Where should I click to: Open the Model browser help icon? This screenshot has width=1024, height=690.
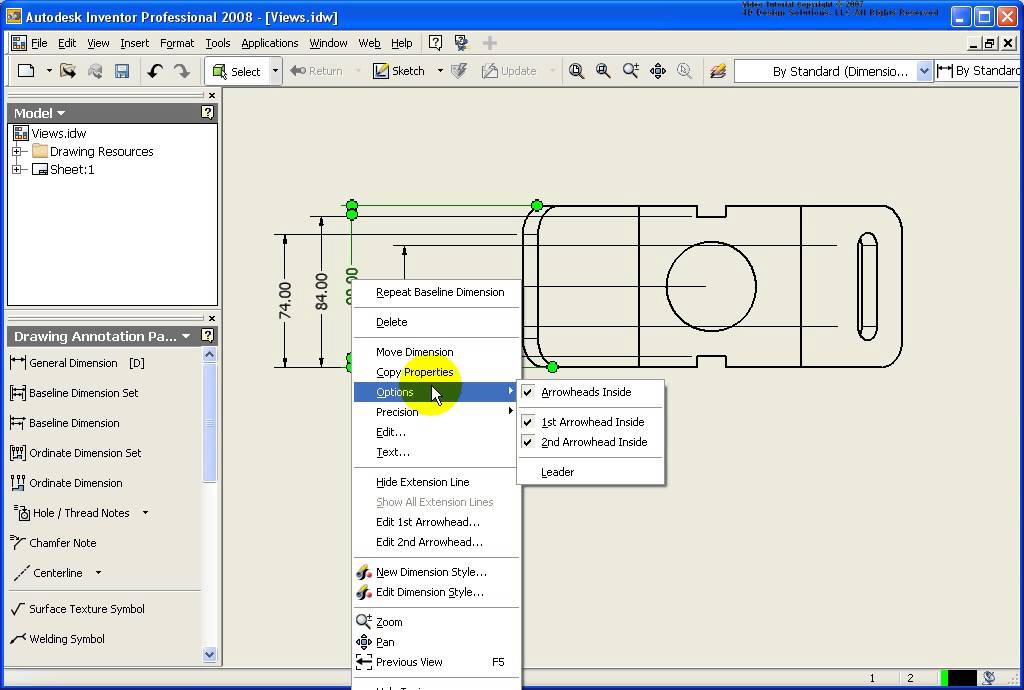pos(207,113)
